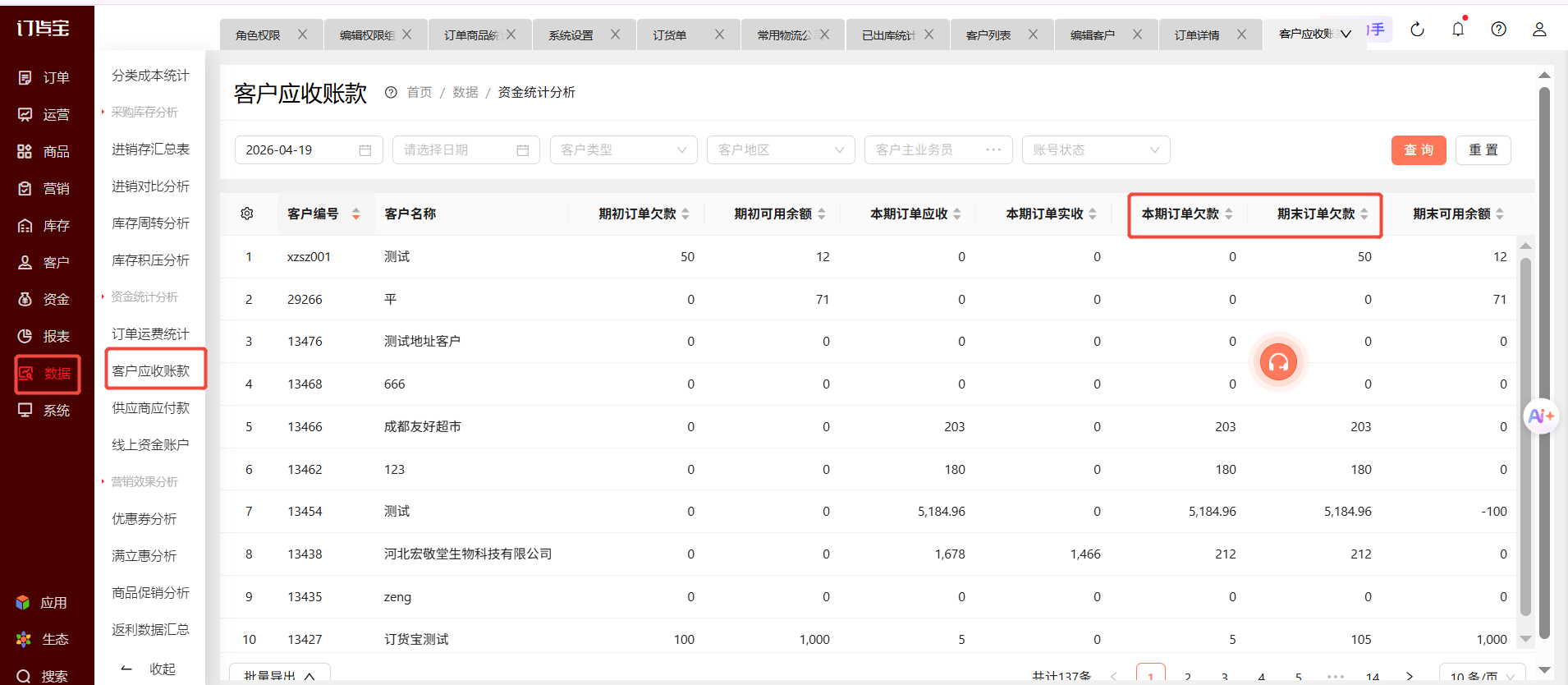
Task: Sort by 本期订单应收 column
Action: pyautogui.click(x=957, y=214)
